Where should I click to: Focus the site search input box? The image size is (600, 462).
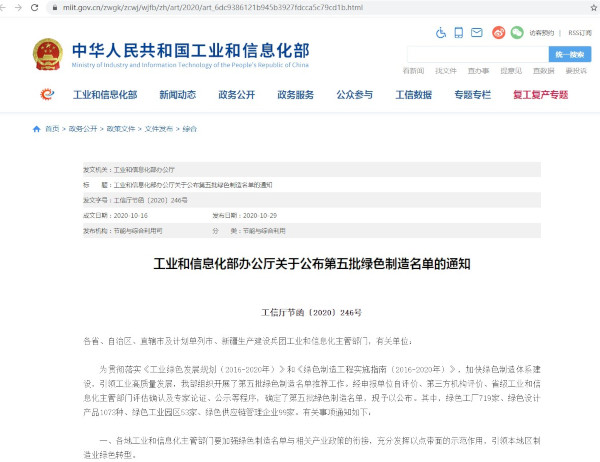pos(478,54)
